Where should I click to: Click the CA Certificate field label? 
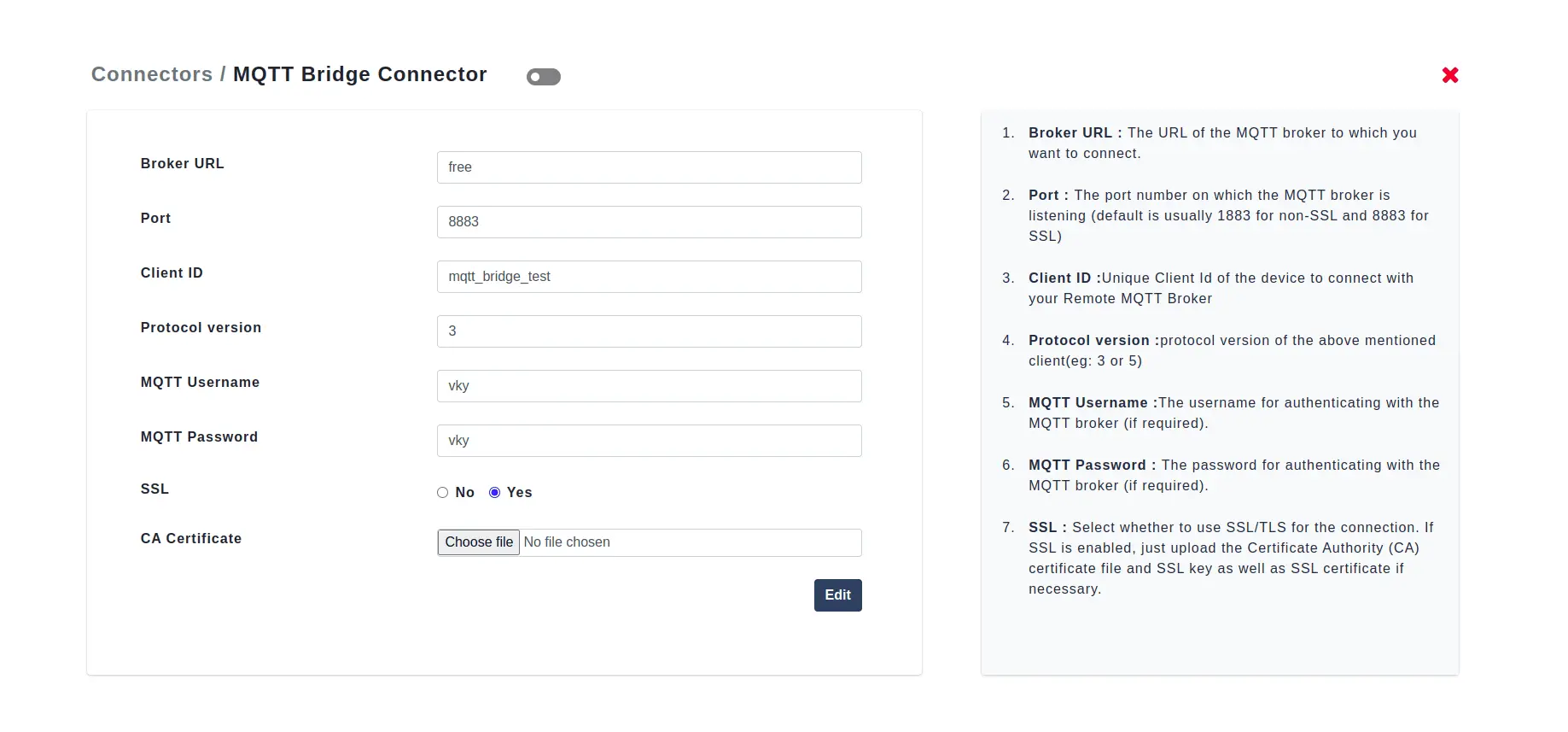(191, 539)
